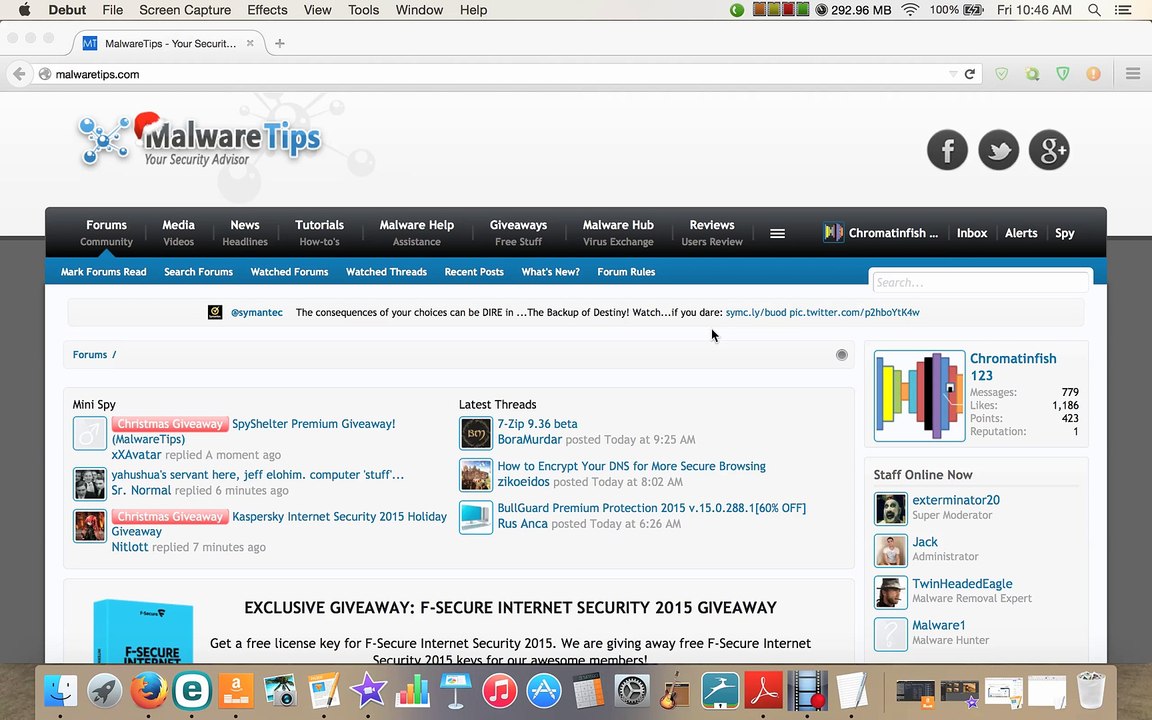This screenshot has height=720, width=1152.
Task: Open the Chromatinfish account menu in navbar
Action: point(881,233)
